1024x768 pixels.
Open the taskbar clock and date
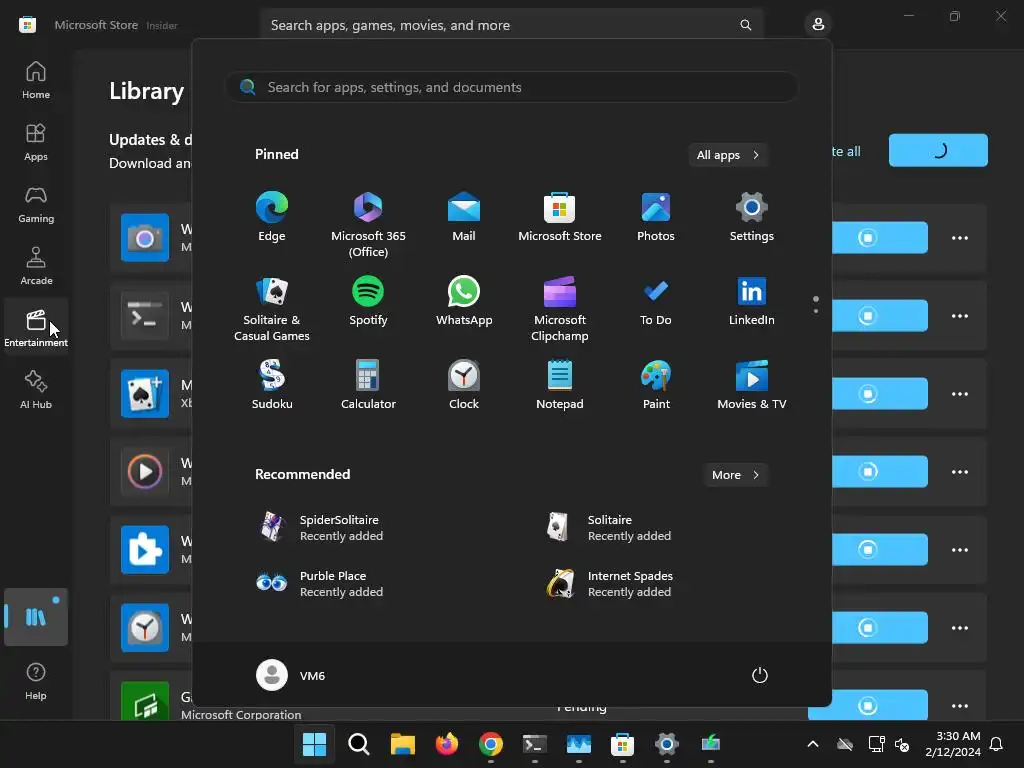[953, 744]
